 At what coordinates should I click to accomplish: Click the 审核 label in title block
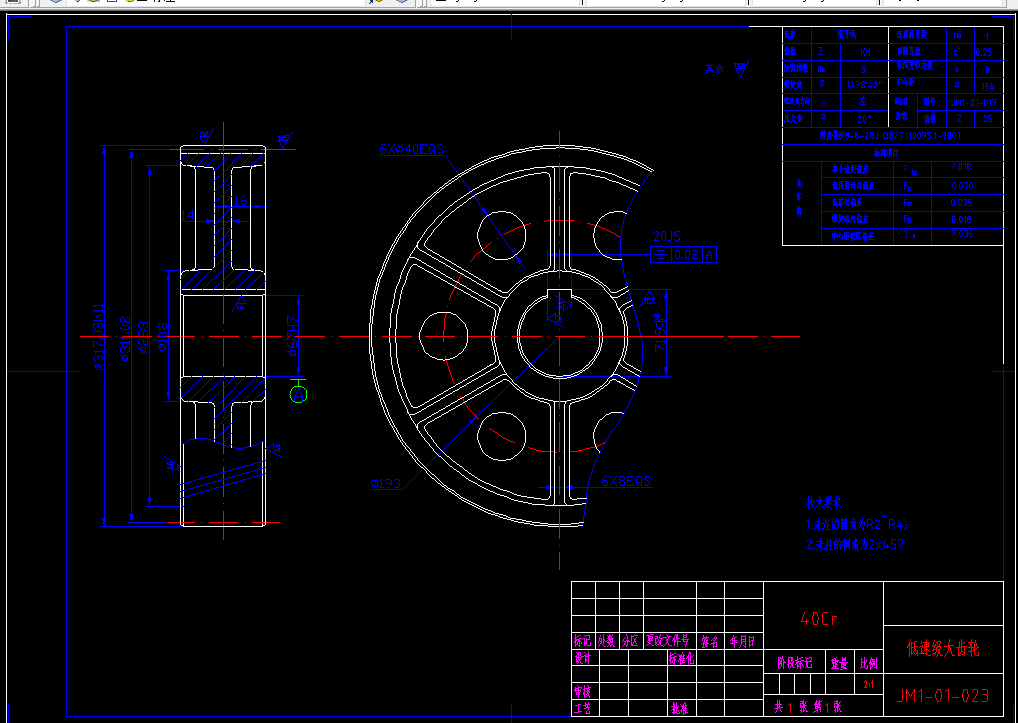click(x=582, y=691)
